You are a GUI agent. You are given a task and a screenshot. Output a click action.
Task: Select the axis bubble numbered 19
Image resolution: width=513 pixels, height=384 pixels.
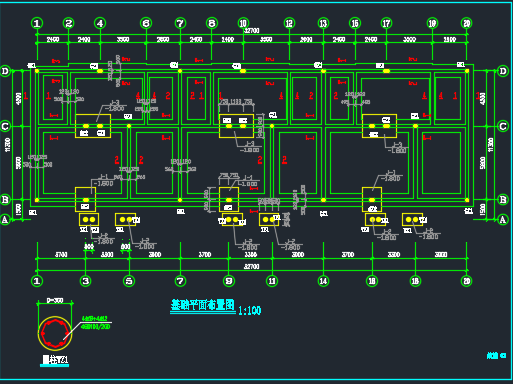click(432, 23)
